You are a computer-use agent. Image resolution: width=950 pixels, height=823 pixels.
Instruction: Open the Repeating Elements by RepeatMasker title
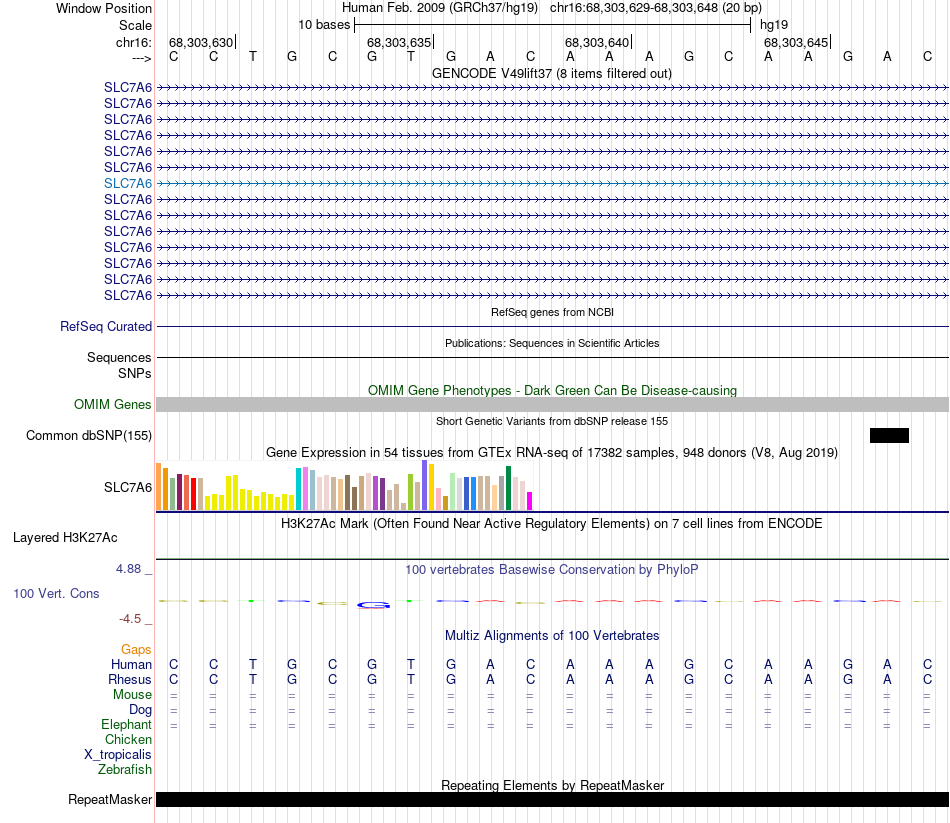552,785
